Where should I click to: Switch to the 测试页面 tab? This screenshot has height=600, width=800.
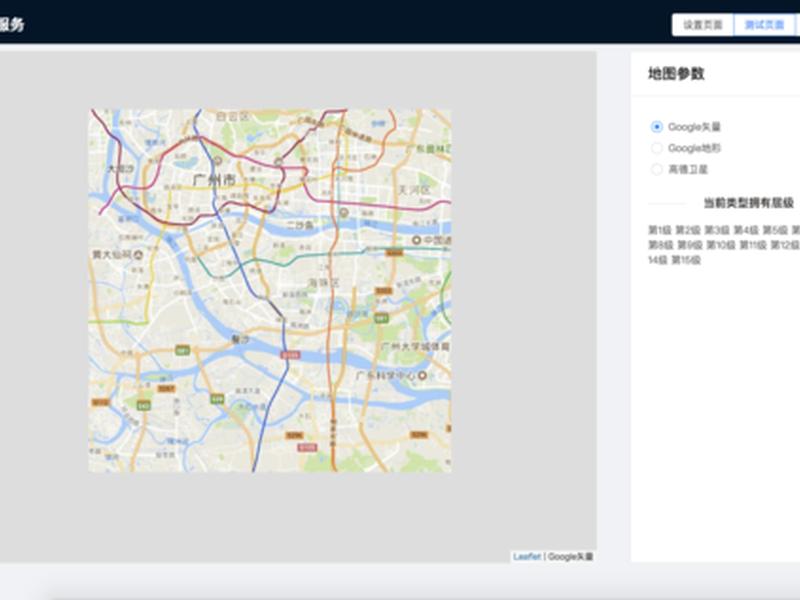tap(764, 25)
